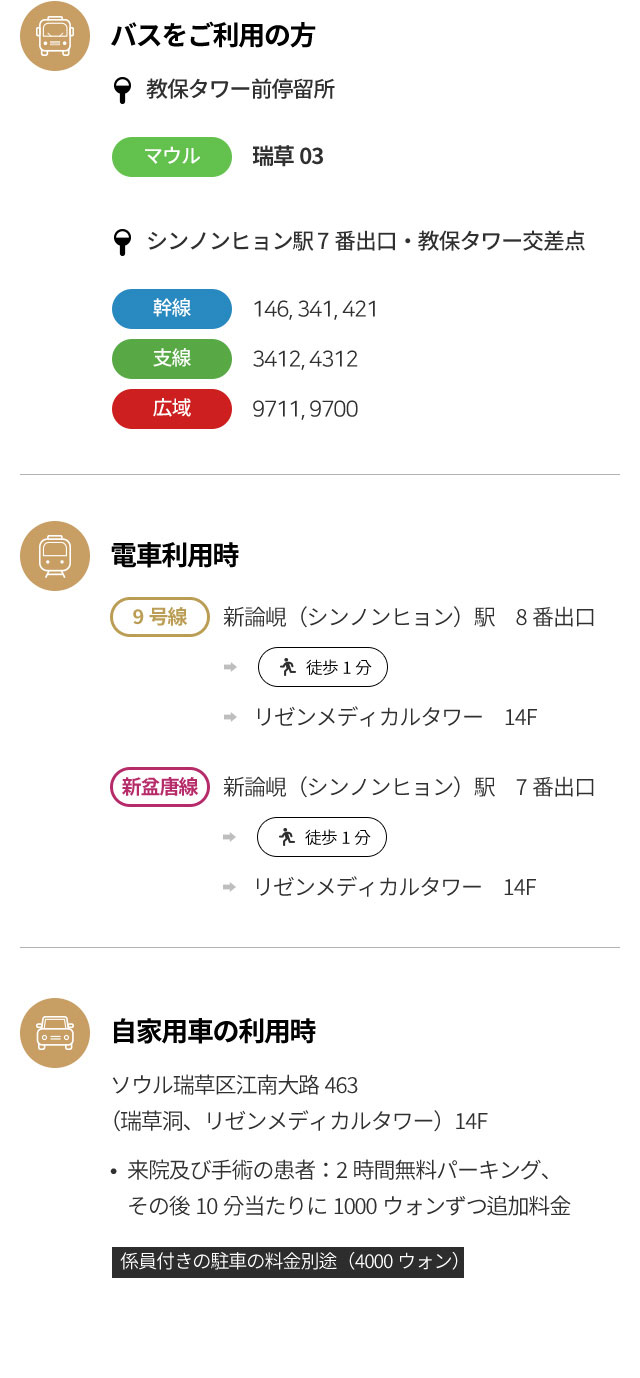Click the pin icon next to シンノンヒョン駅7番出口
The width and height of the screenshot is (640, 1378).
coord(122,242)
